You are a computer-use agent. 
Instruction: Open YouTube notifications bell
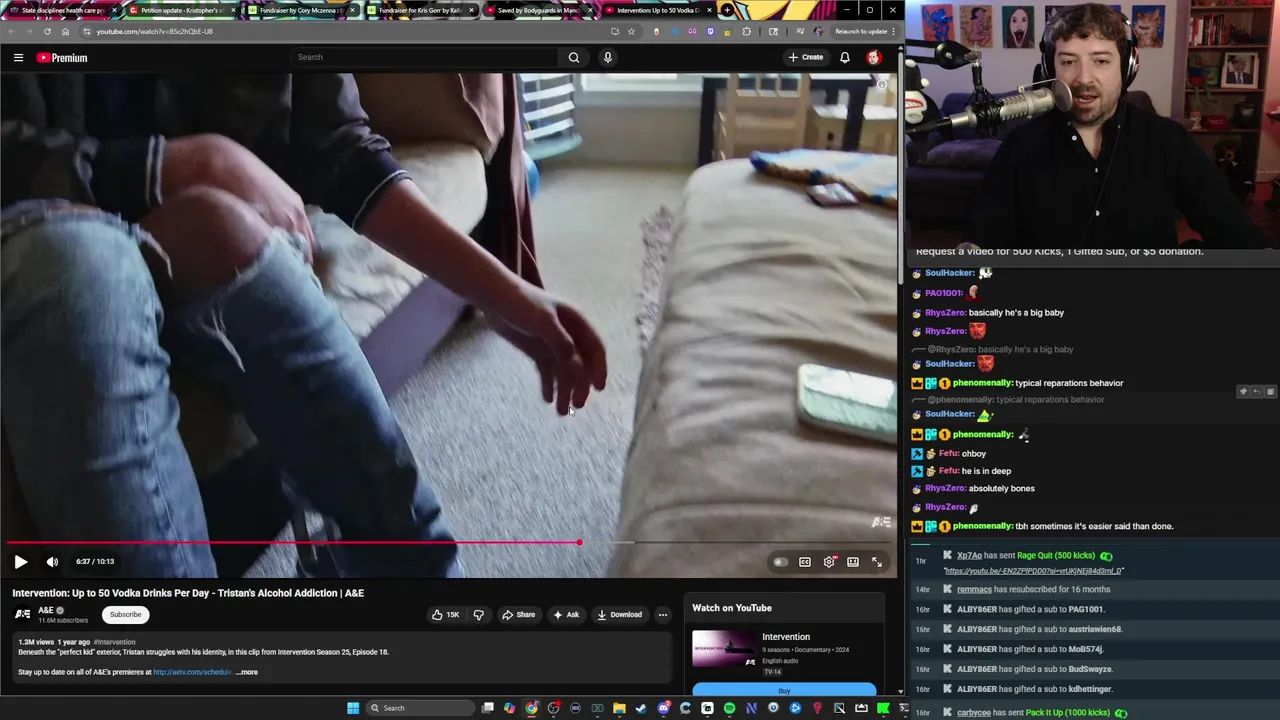pos(845,57)
